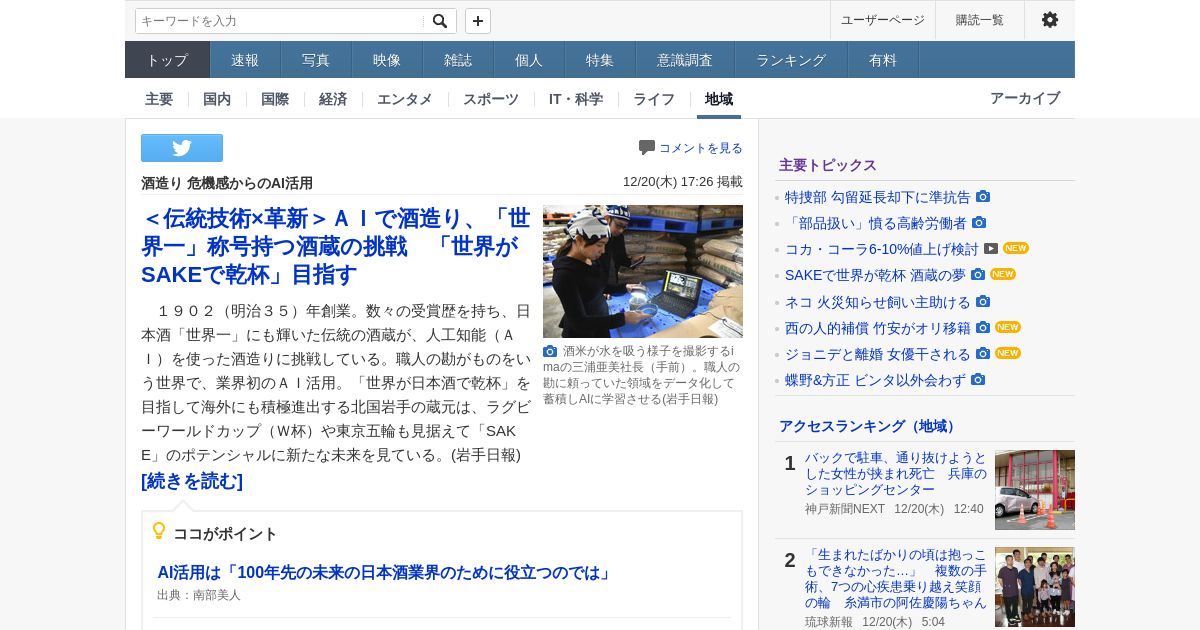This screenshot has width=1200, height=630.
Task: Select the 映像 navigation tab
Action: pyautogui.click(x=387, y=60)
